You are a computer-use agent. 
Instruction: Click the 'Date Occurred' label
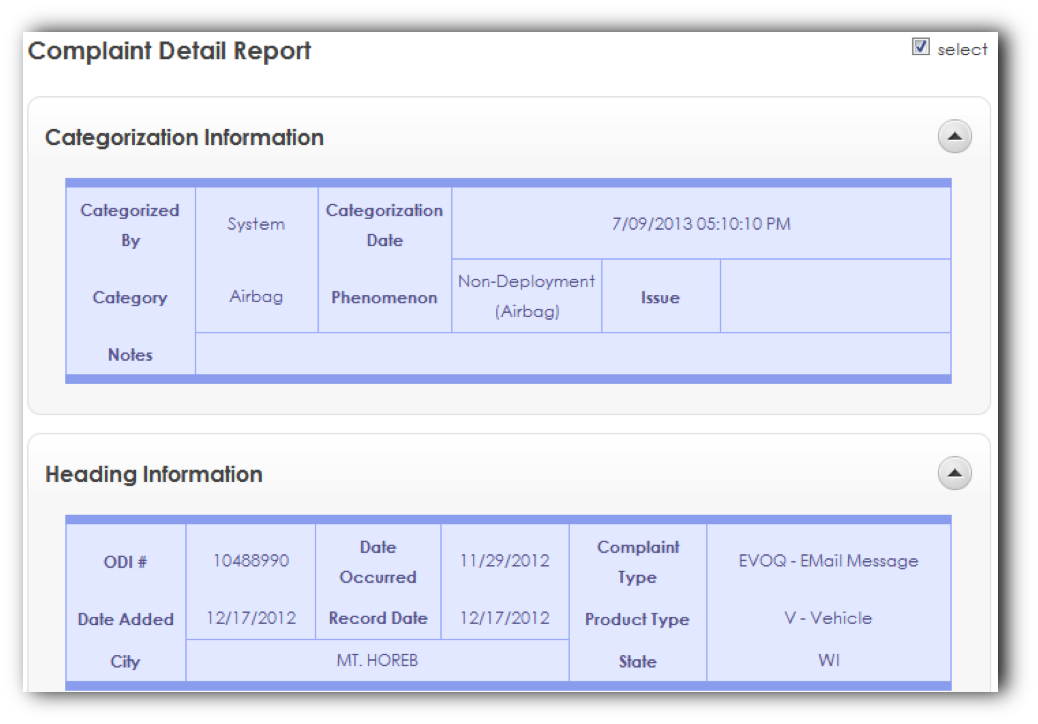tap(377, 562)
